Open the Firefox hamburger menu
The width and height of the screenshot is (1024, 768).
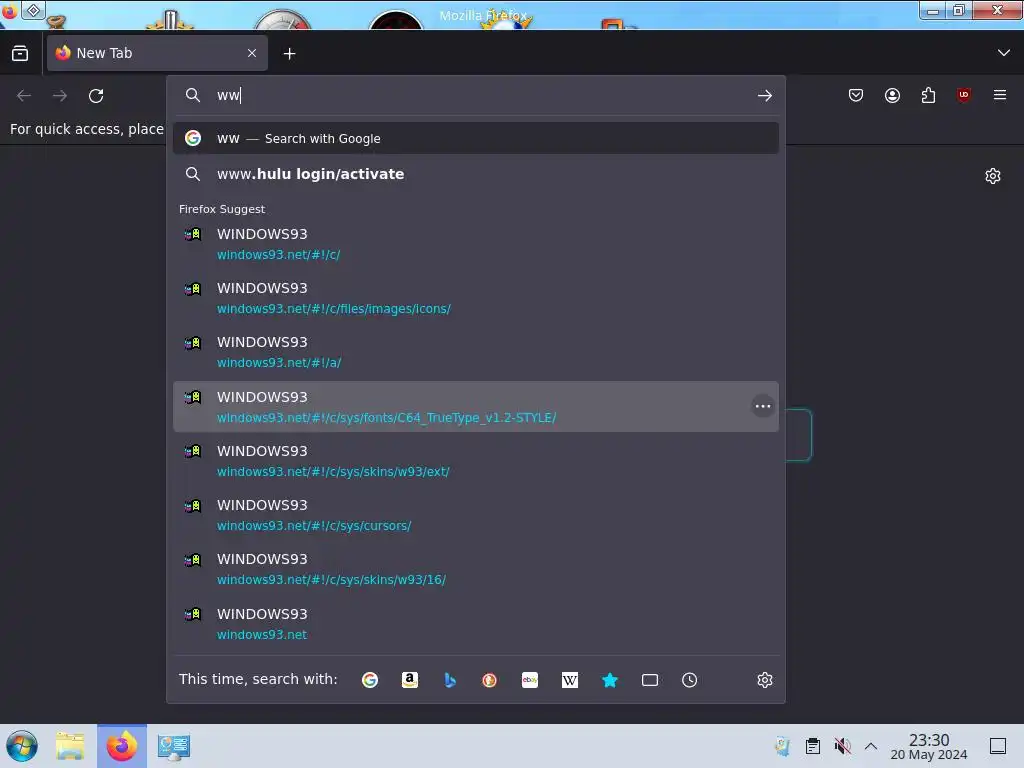click(x=999, y=95)
